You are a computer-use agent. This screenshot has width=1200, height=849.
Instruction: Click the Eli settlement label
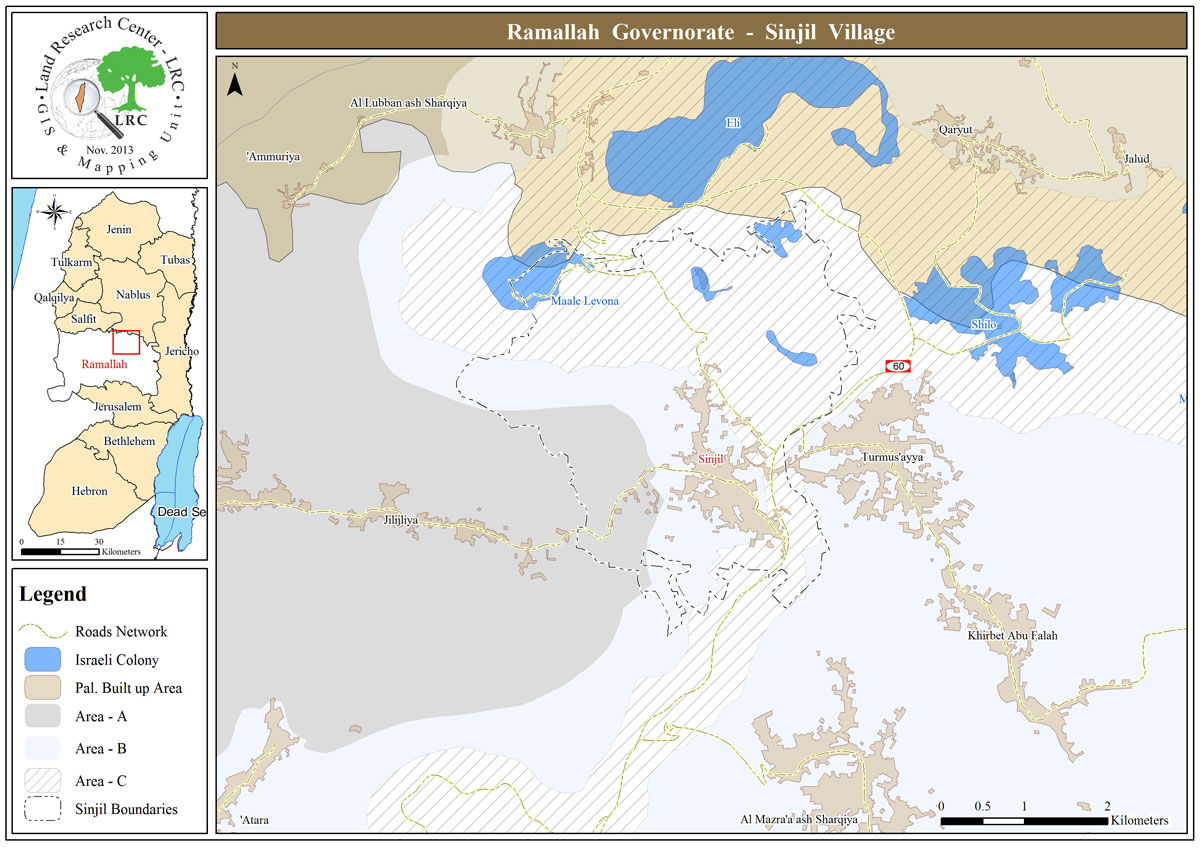tap(733, 123)
